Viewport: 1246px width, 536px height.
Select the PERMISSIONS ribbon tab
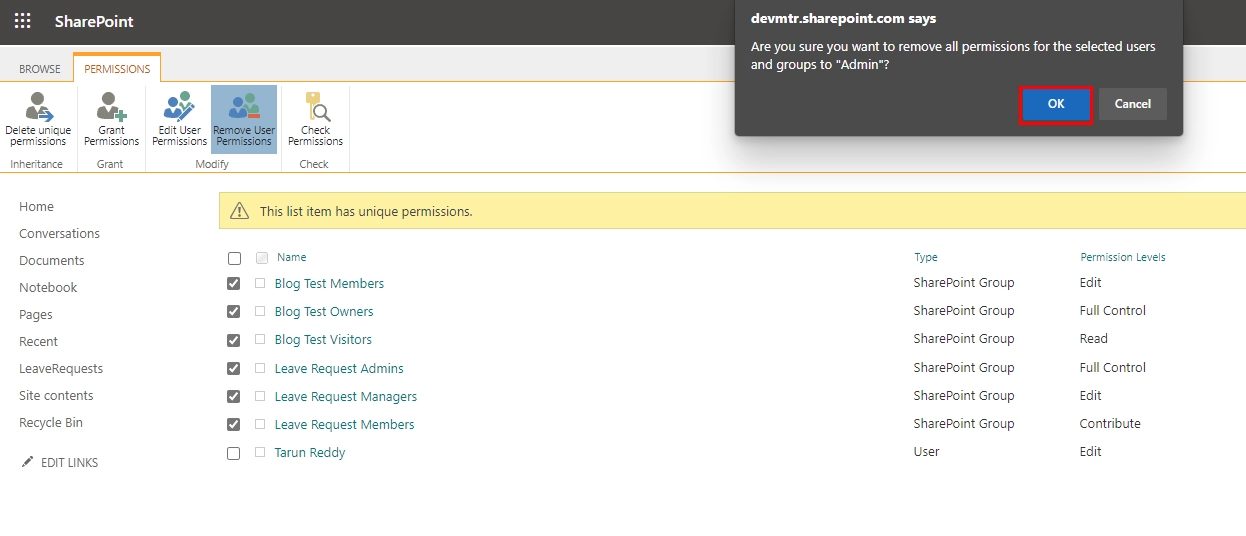point(117,69)
